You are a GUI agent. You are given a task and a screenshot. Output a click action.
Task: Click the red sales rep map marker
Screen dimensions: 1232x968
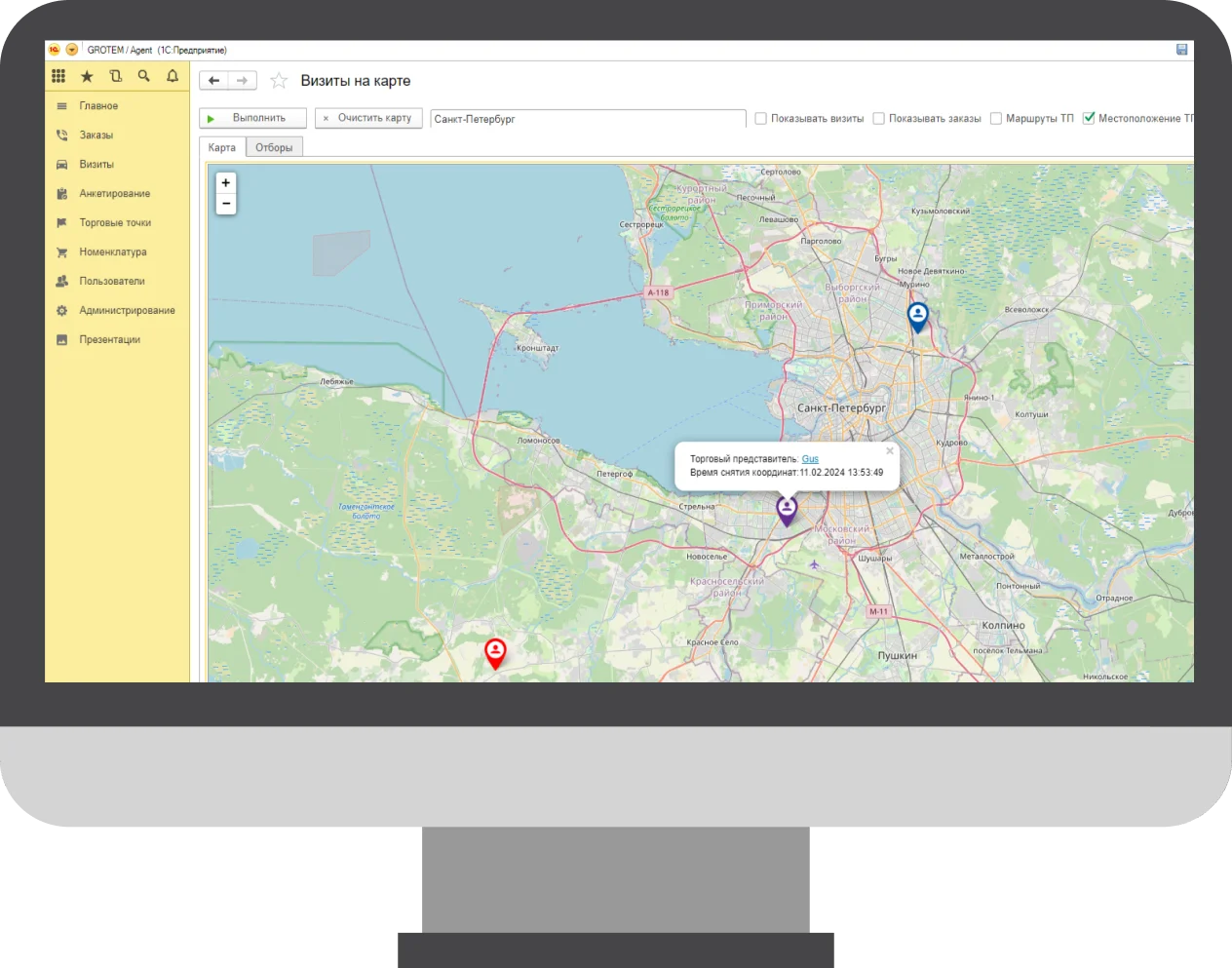click(495, 651)
